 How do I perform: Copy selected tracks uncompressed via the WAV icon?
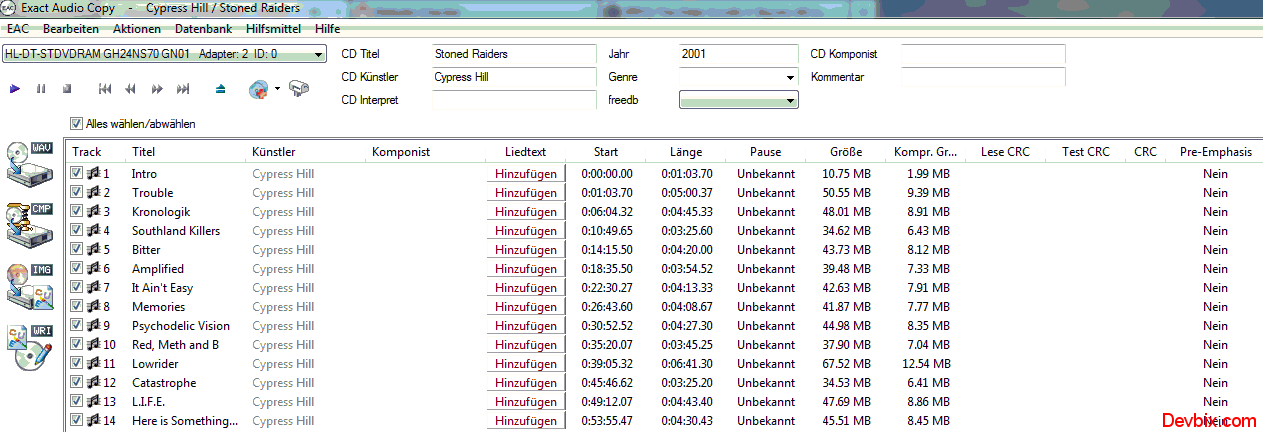click(x=29, y=164)
